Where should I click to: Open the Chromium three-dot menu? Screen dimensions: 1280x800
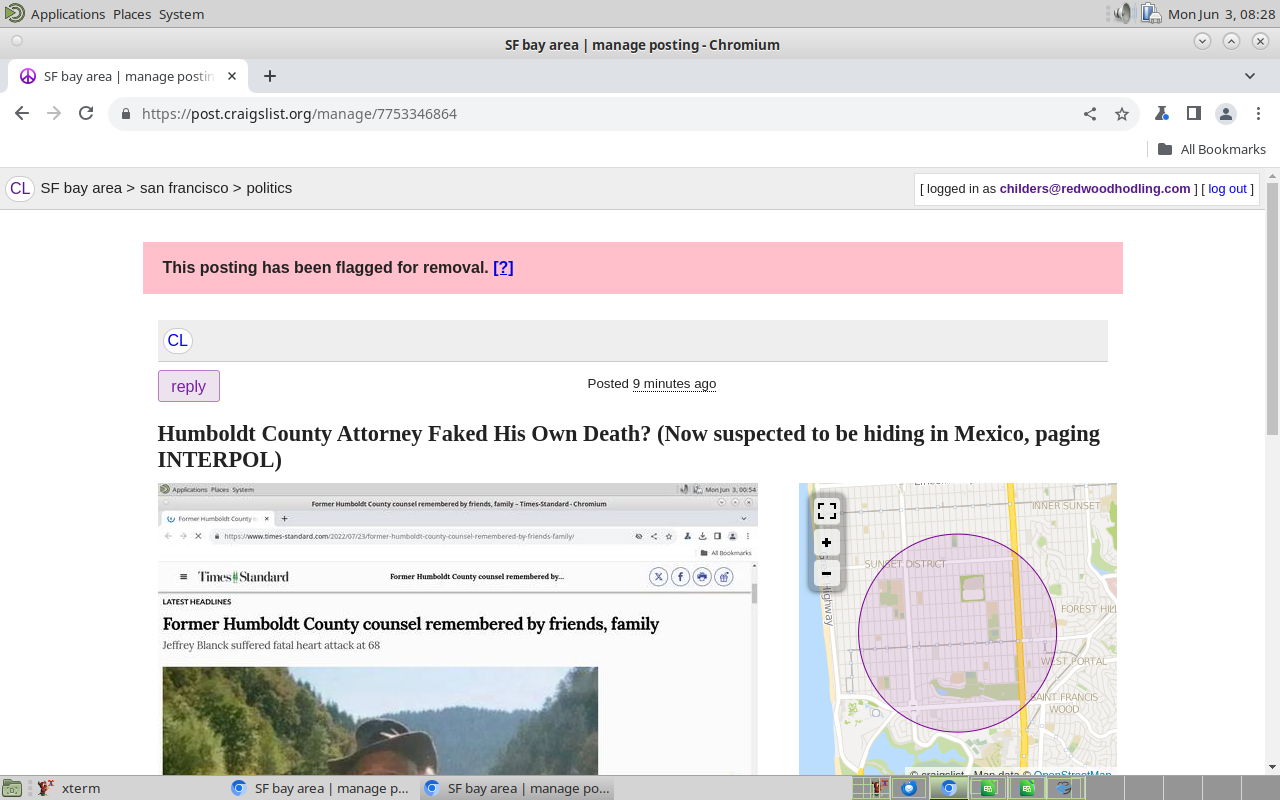pos(1258,114)
